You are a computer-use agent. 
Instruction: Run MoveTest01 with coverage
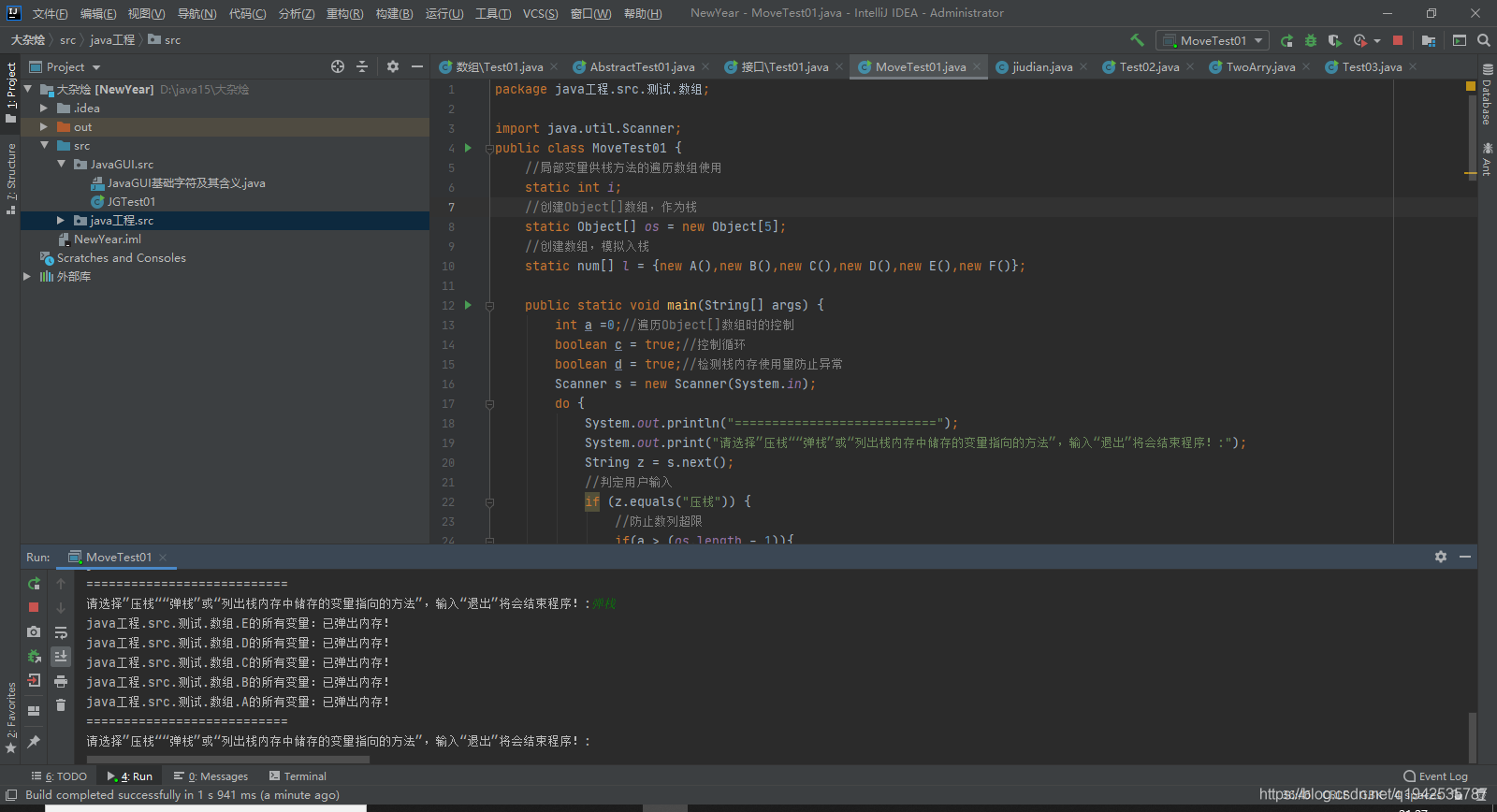[1335, 40]
